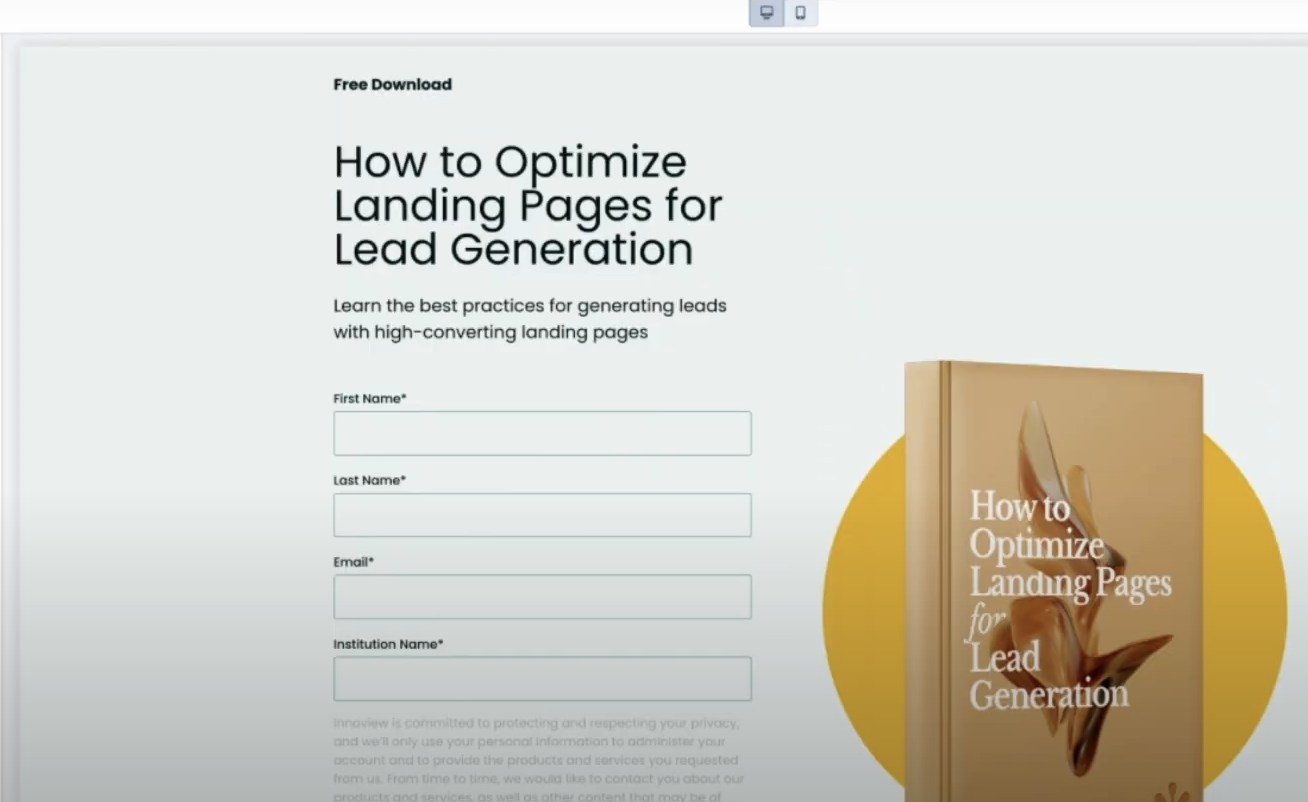Screen dimensions: 1308x802
Task: Click the 'Institution Name*' field label
Action: 388,644
